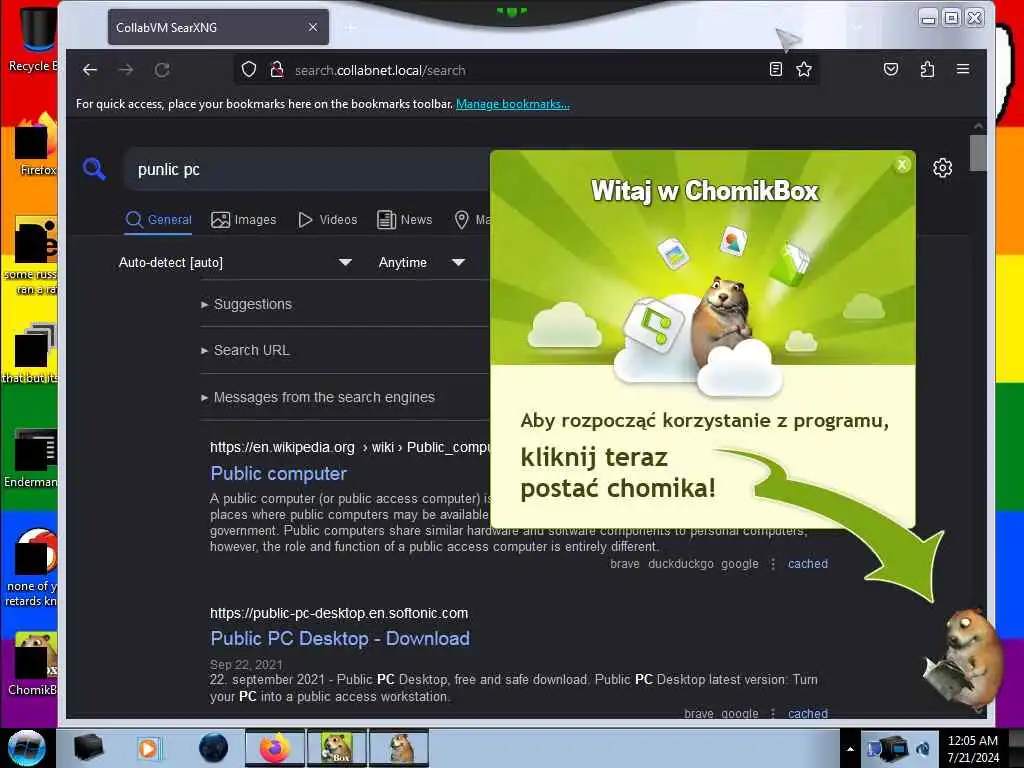Open the Windows Start button
1024x768 pixels.
click(x=27, y=748)
